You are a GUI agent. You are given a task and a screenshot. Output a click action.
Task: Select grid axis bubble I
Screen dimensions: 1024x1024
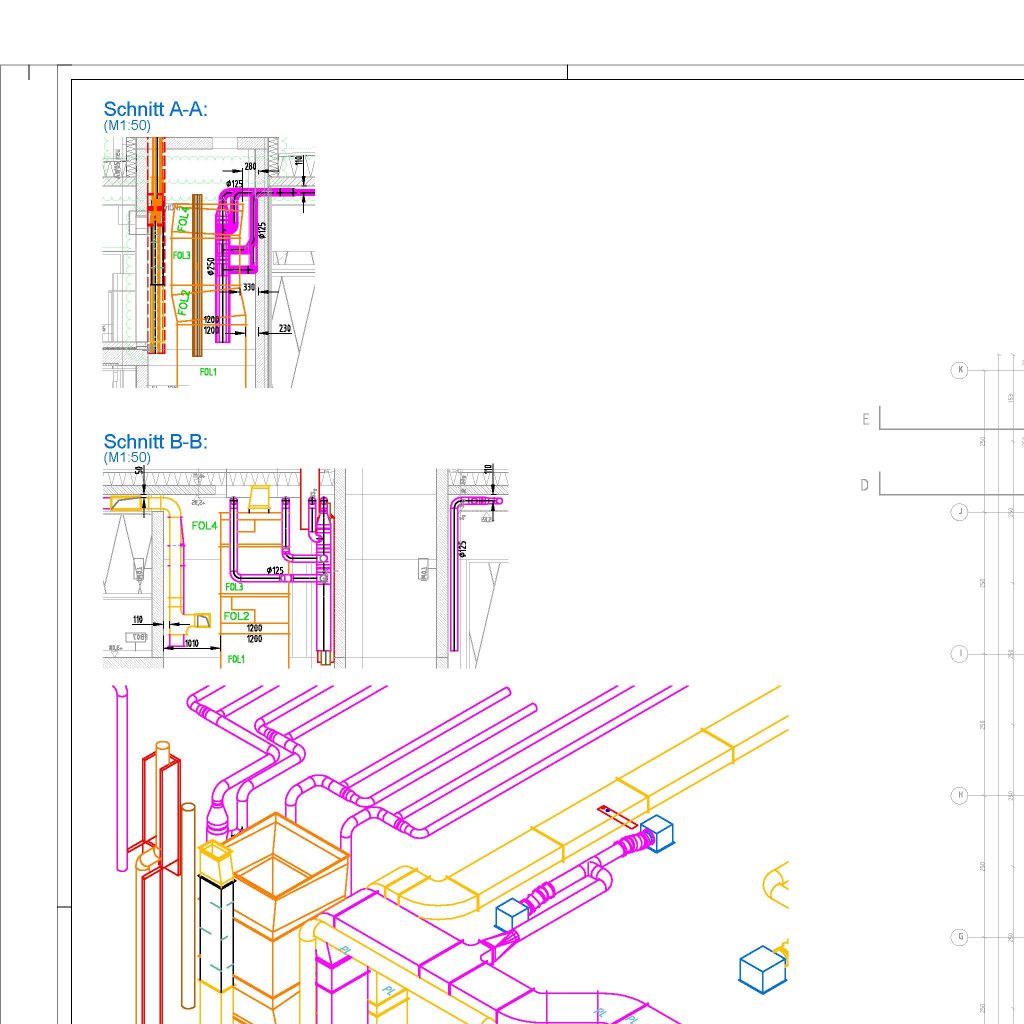959,654
